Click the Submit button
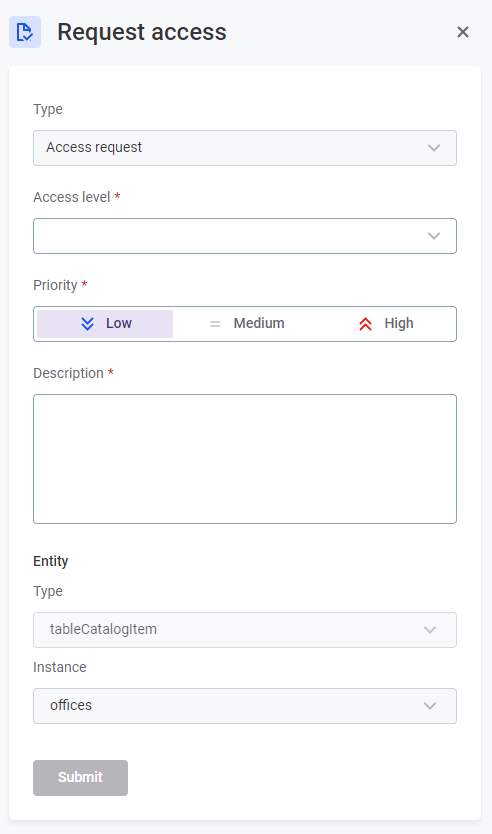The width and height of the screenshot is (492, 834). pyautogui.click(x=80, y=778)
